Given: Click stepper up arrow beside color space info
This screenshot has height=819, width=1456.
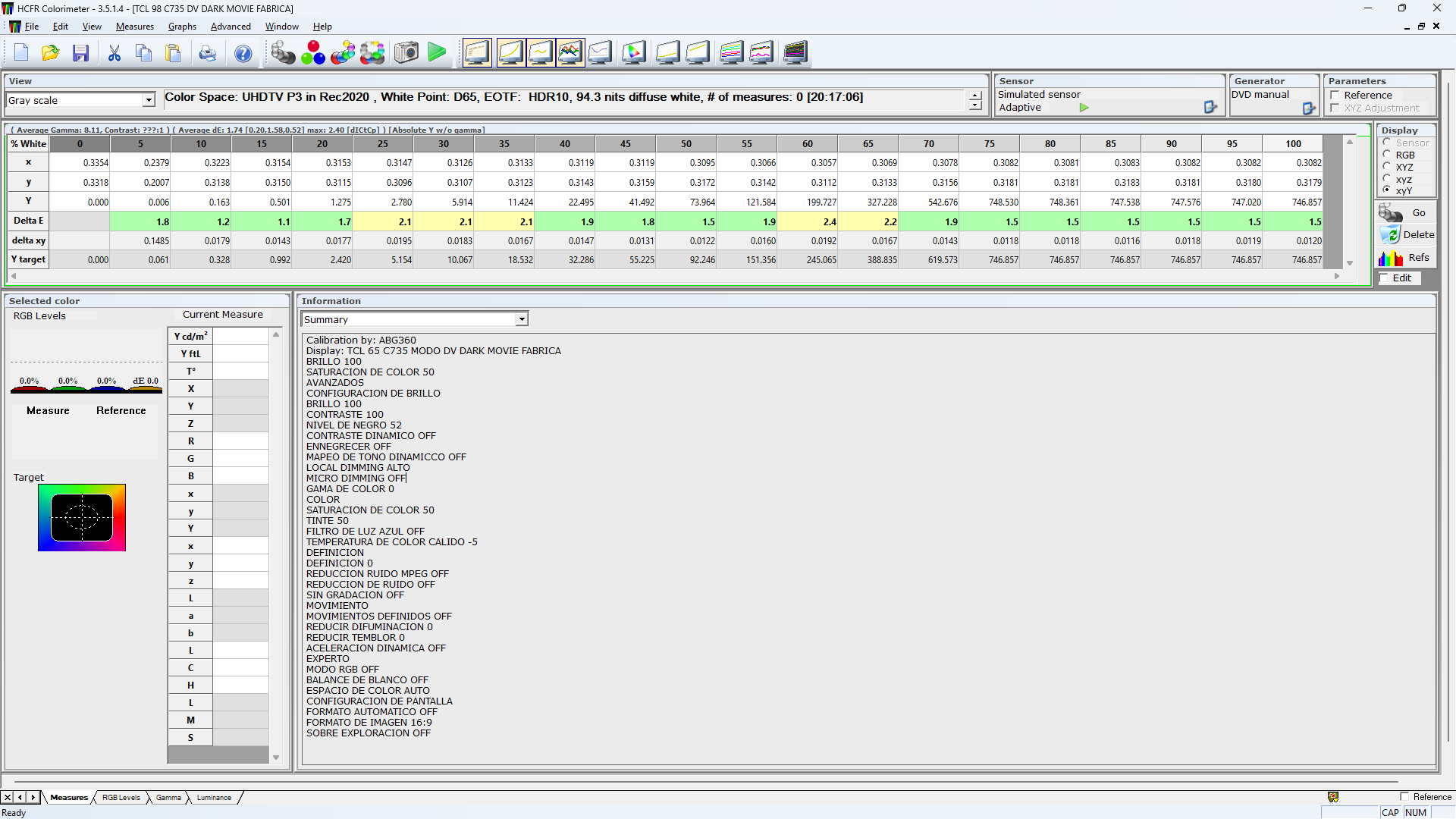Looking at the screenshot, I should point(975,96).
